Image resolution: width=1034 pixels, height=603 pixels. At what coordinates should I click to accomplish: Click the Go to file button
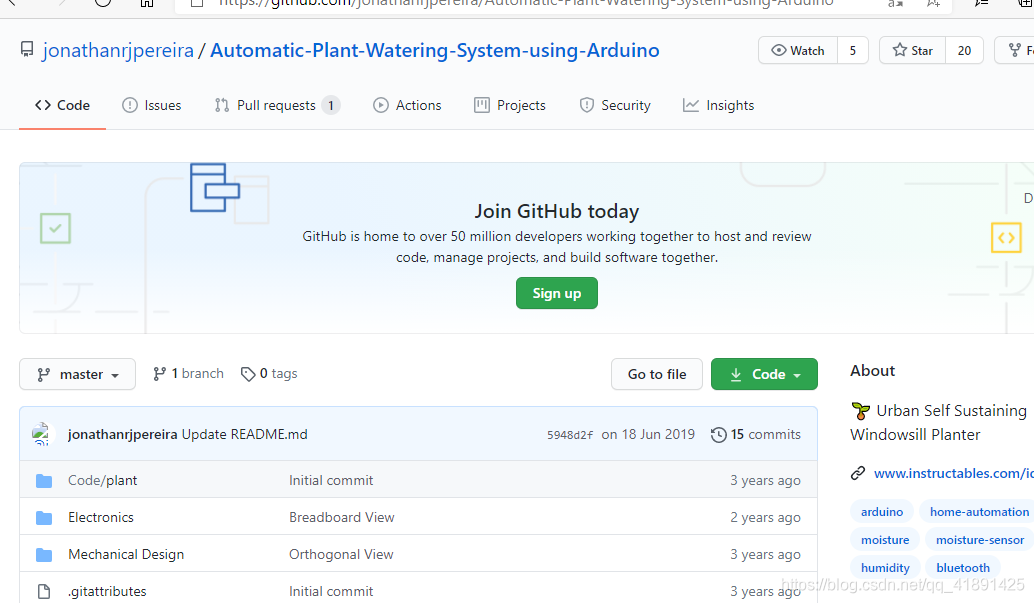(x=657, y=374)
